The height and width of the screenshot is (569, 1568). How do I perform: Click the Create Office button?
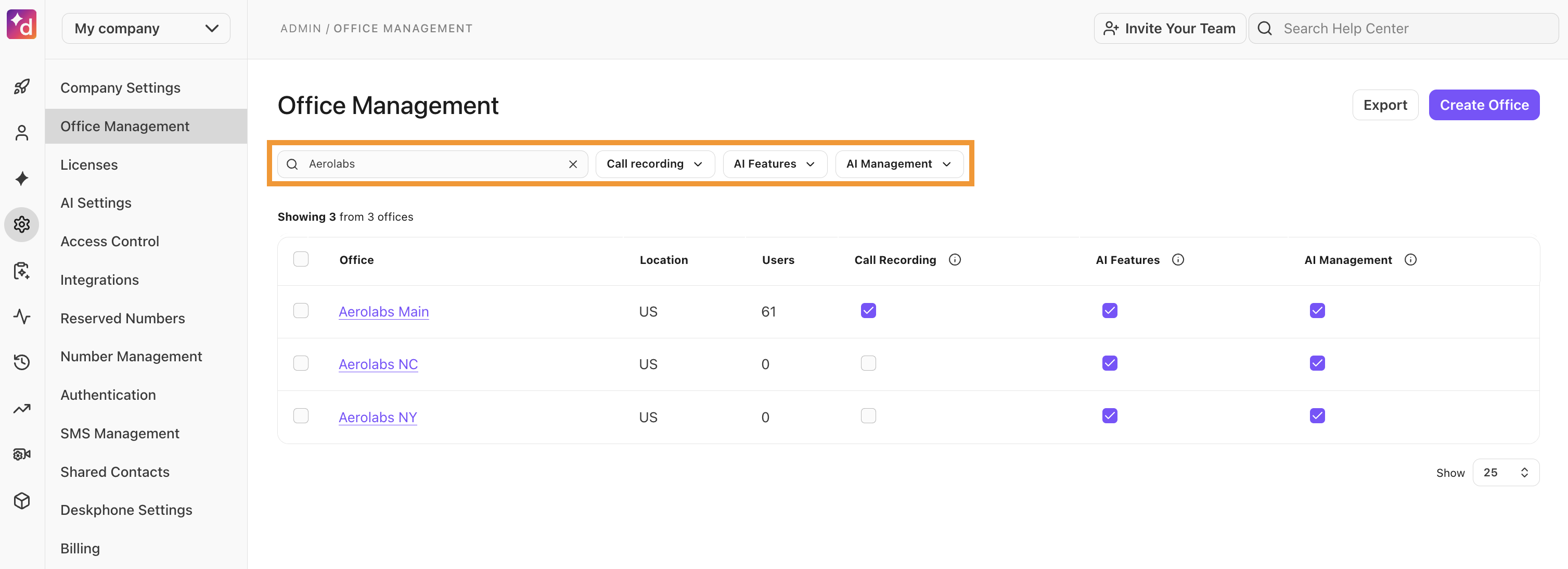pyautogui.click(x=1484, y=105)
